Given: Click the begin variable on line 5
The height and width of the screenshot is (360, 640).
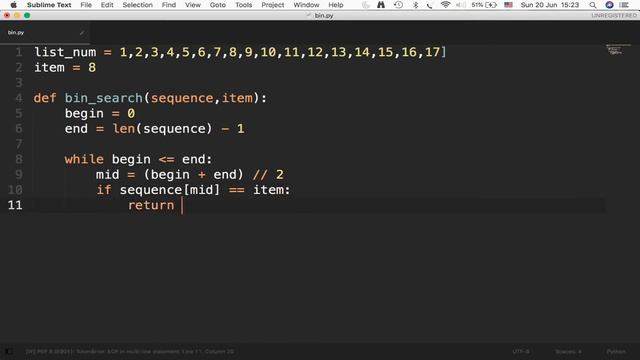Looking at the screenshot, I should [x=84, y=113].
